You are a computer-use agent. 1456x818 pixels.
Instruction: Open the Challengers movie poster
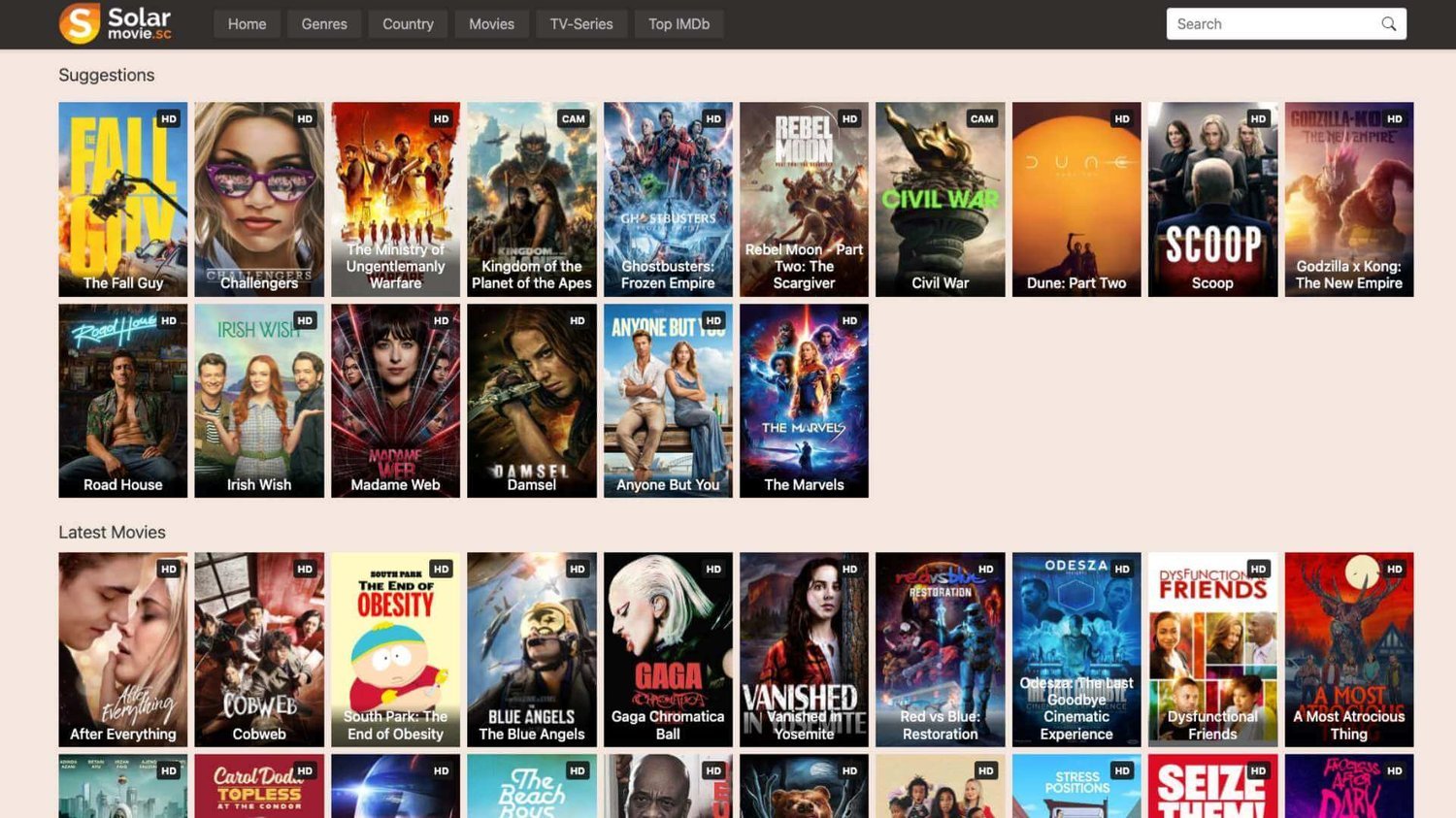tap(259, 199)
